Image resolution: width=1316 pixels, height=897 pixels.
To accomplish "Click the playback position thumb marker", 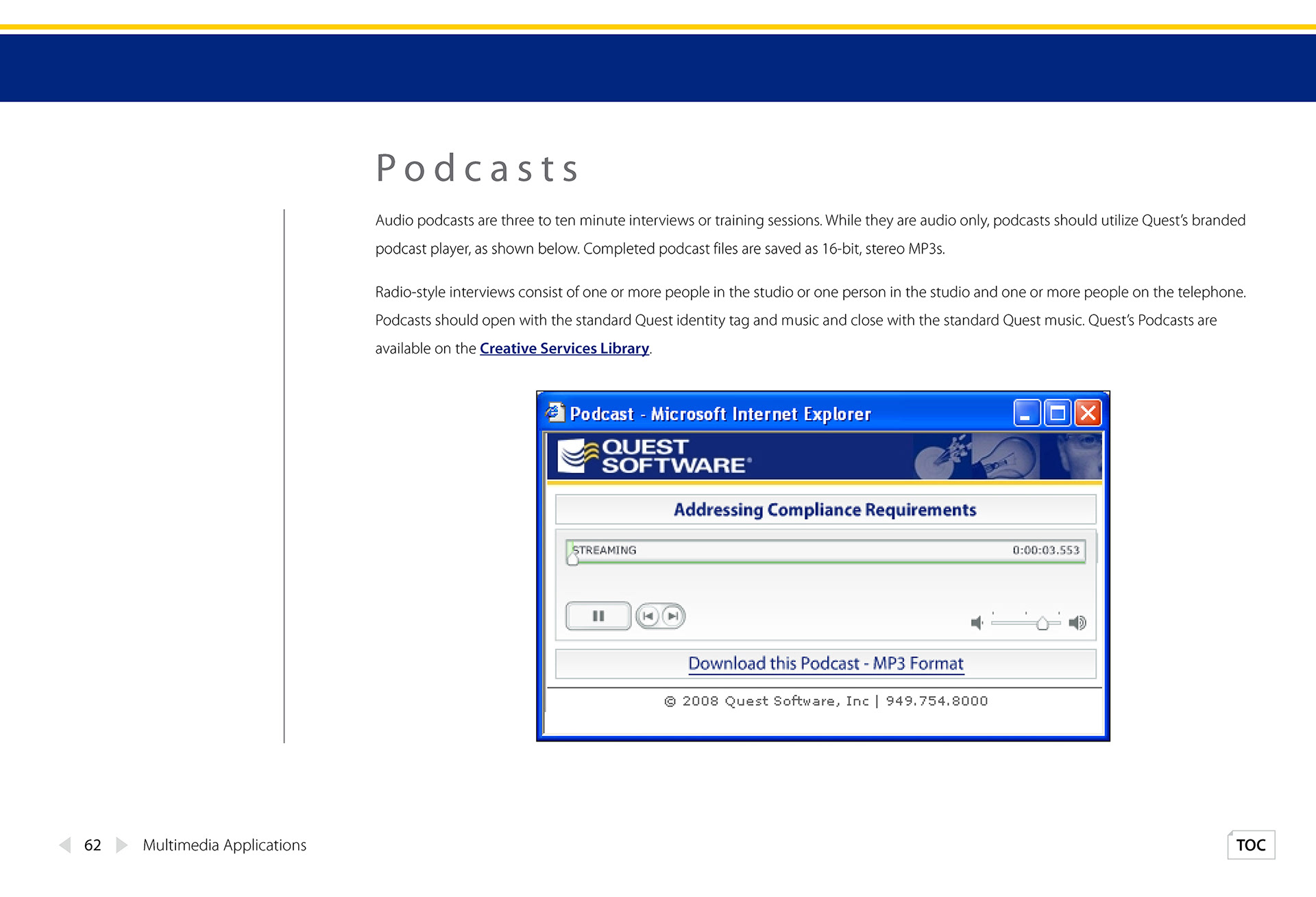I will pyautogui.click(x=573, y=559).
